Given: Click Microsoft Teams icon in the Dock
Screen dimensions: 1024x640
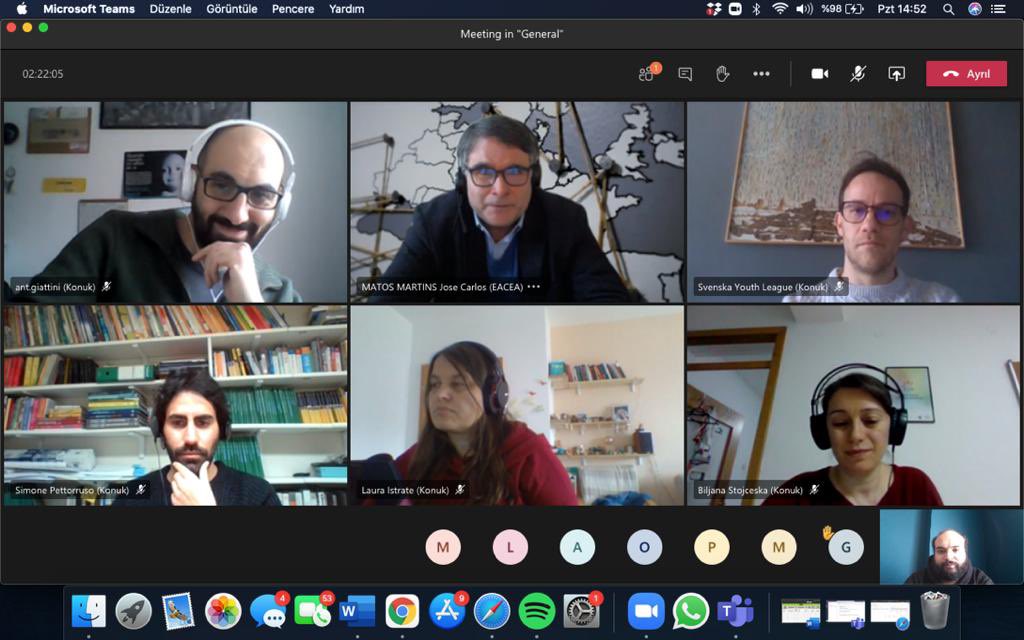Looking at the screenshot, I should point(735,611).
